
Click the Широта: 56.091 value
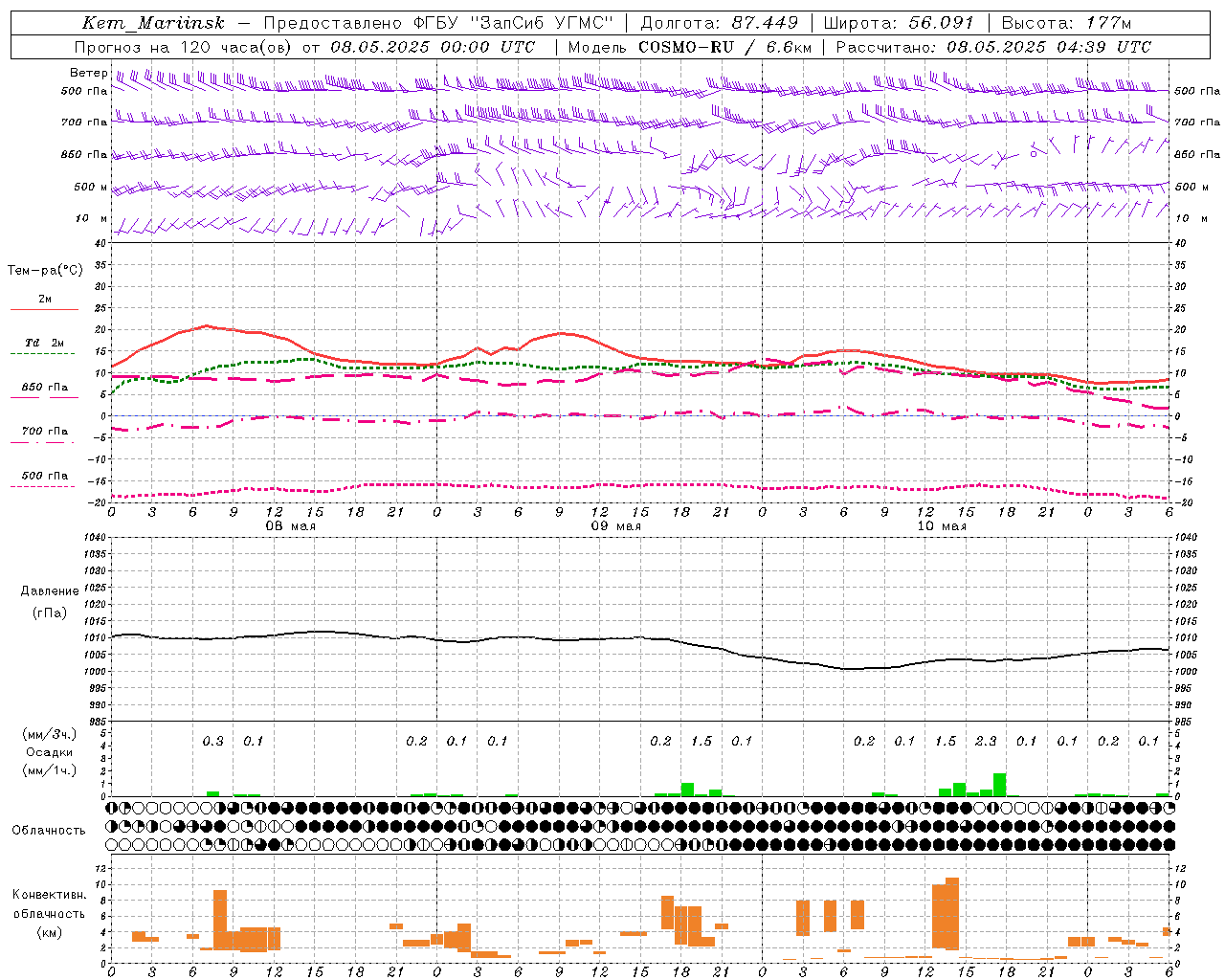899,23
